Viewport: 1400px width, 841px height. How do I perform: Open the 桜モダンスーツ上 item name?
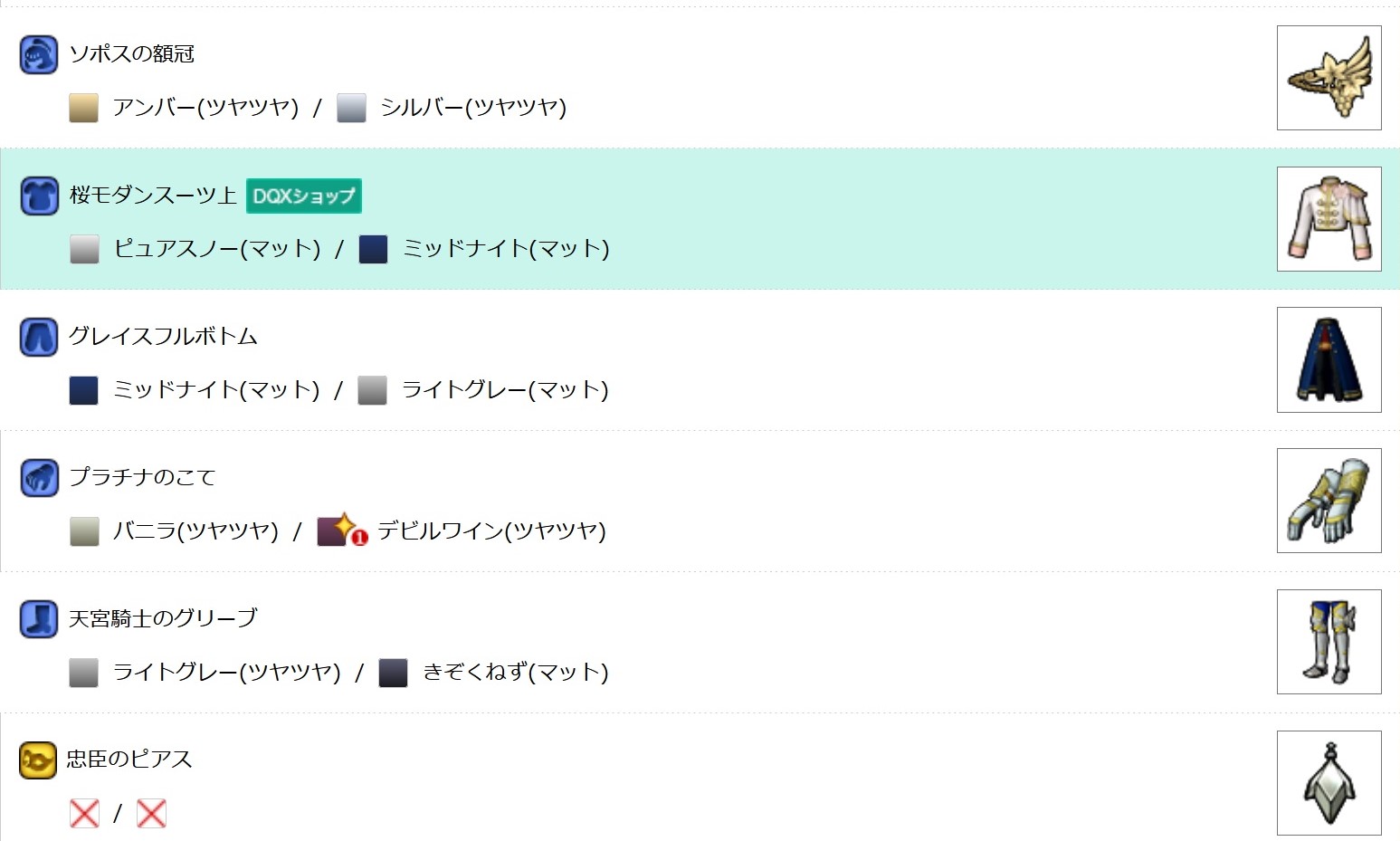tap(153, 195)
